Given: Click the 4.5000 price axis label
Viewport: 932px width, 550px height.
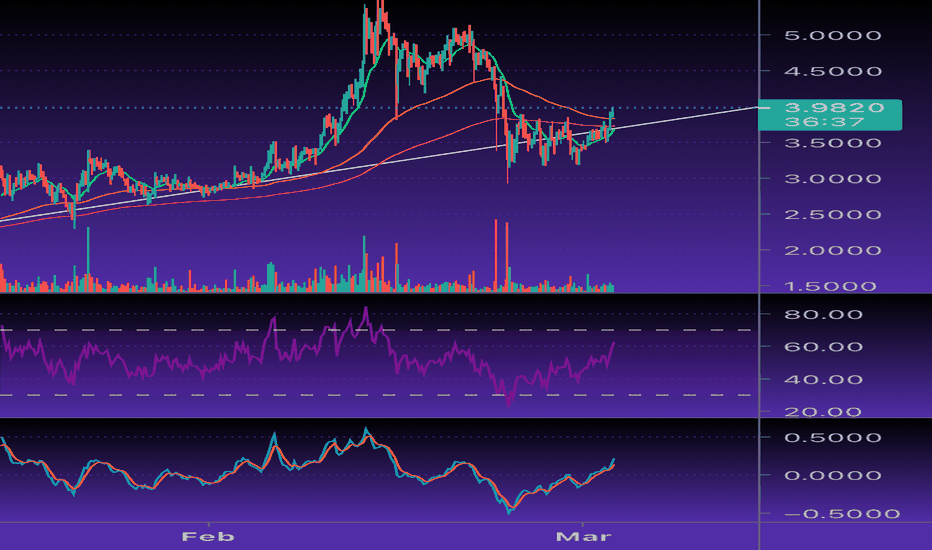Looking at the screenshot, I should (833, 71).
